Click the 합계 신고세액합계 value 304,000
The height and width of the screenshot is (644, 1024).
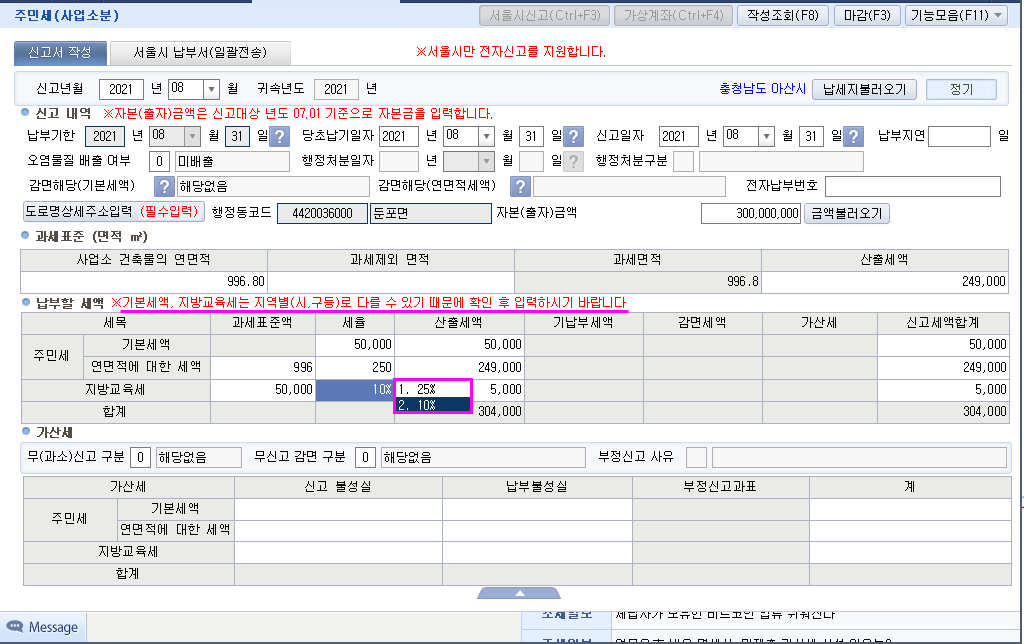tap(943, 412)
